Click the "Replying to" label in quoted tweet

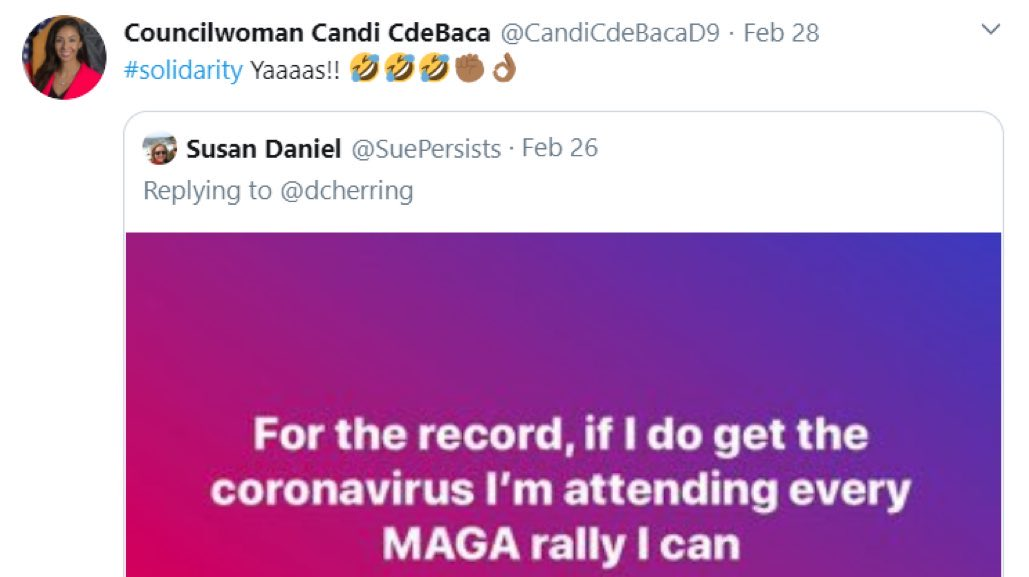(x=207, y=190)
